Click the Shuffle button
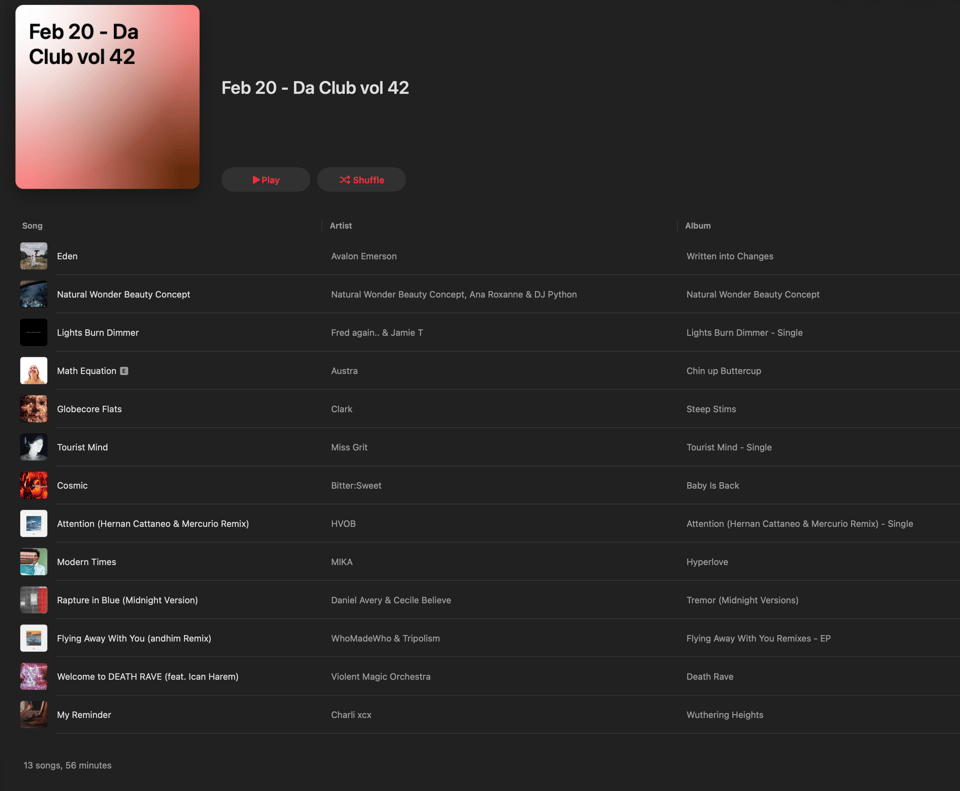The image size is (960, 791). (x=361, y=179)
